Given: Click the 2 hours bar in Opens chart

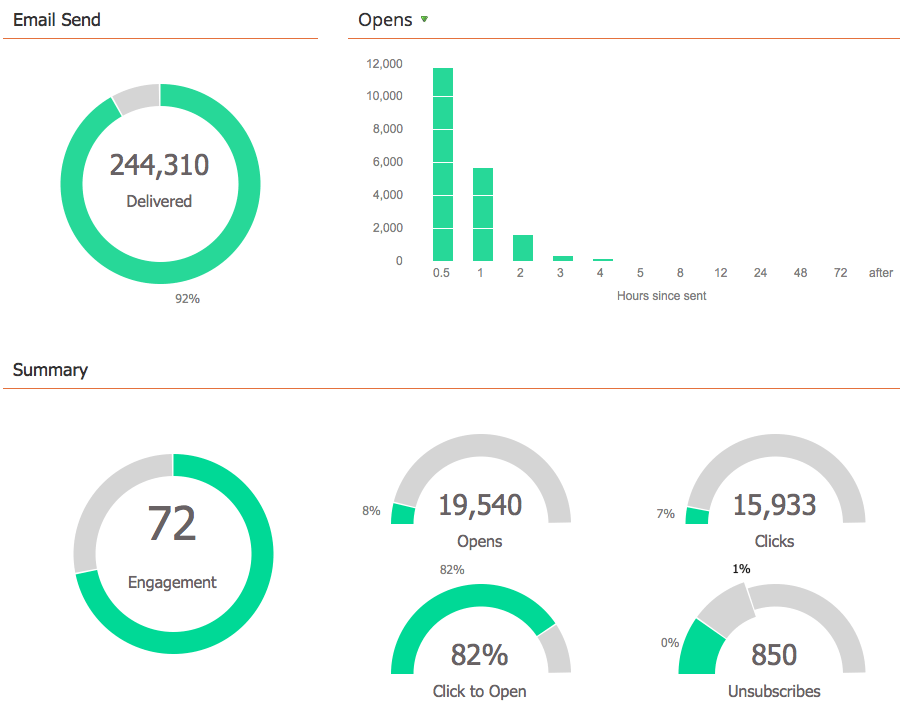Looking at the screenshot, I should coord(521,245).
